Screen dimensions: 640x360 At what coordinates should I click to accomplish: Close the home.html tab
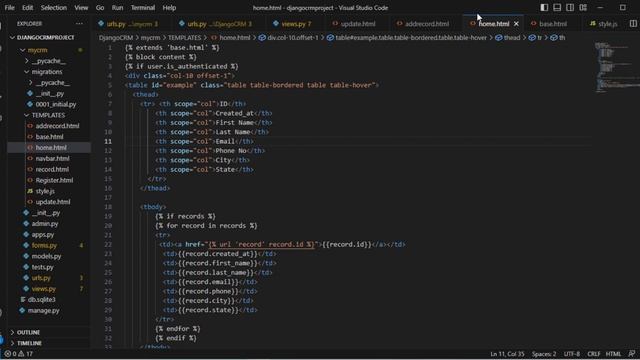pyautogui.click(x=516, y=24)
